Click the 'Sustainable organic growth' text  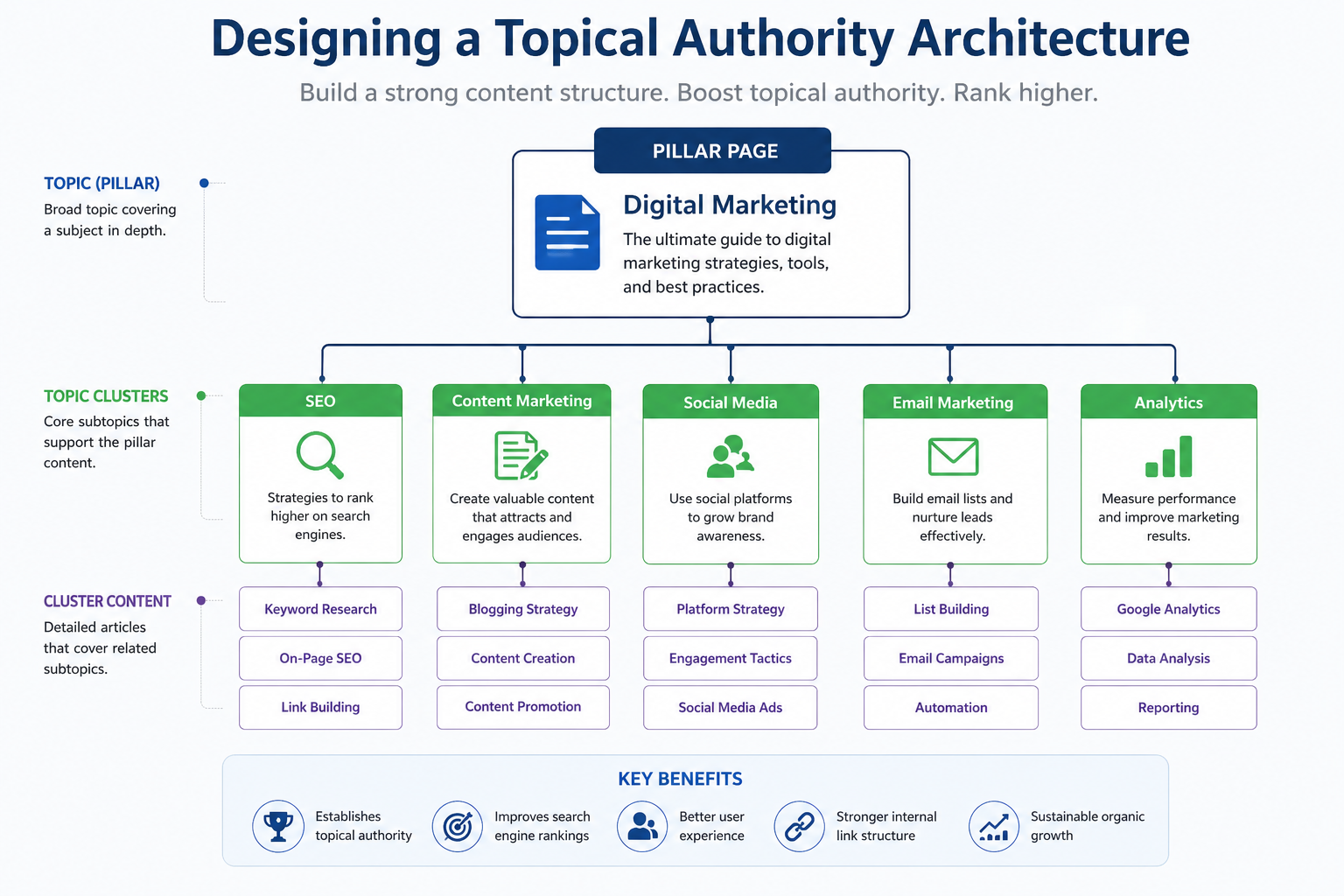1088,826
